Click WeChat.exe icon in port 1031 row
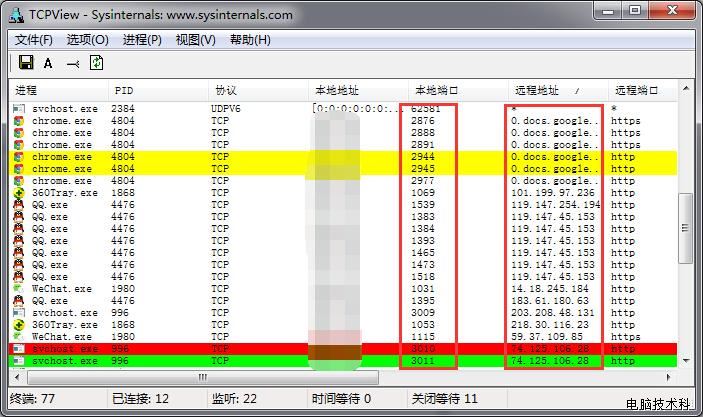 coord(18,289)
